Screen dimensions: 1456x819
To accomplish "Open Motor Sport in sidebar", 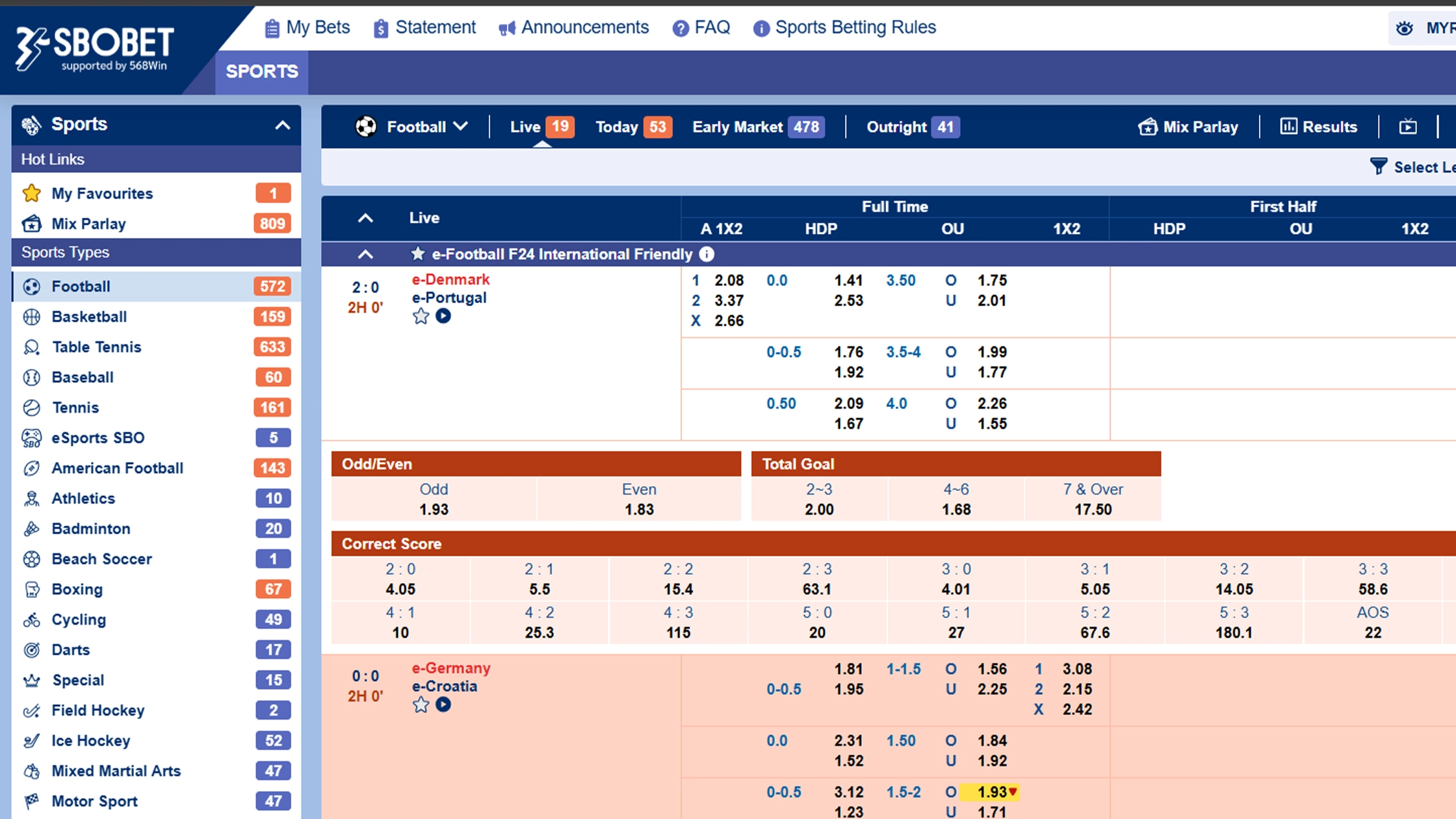I will pyautogui.click(x=156, y=801).
